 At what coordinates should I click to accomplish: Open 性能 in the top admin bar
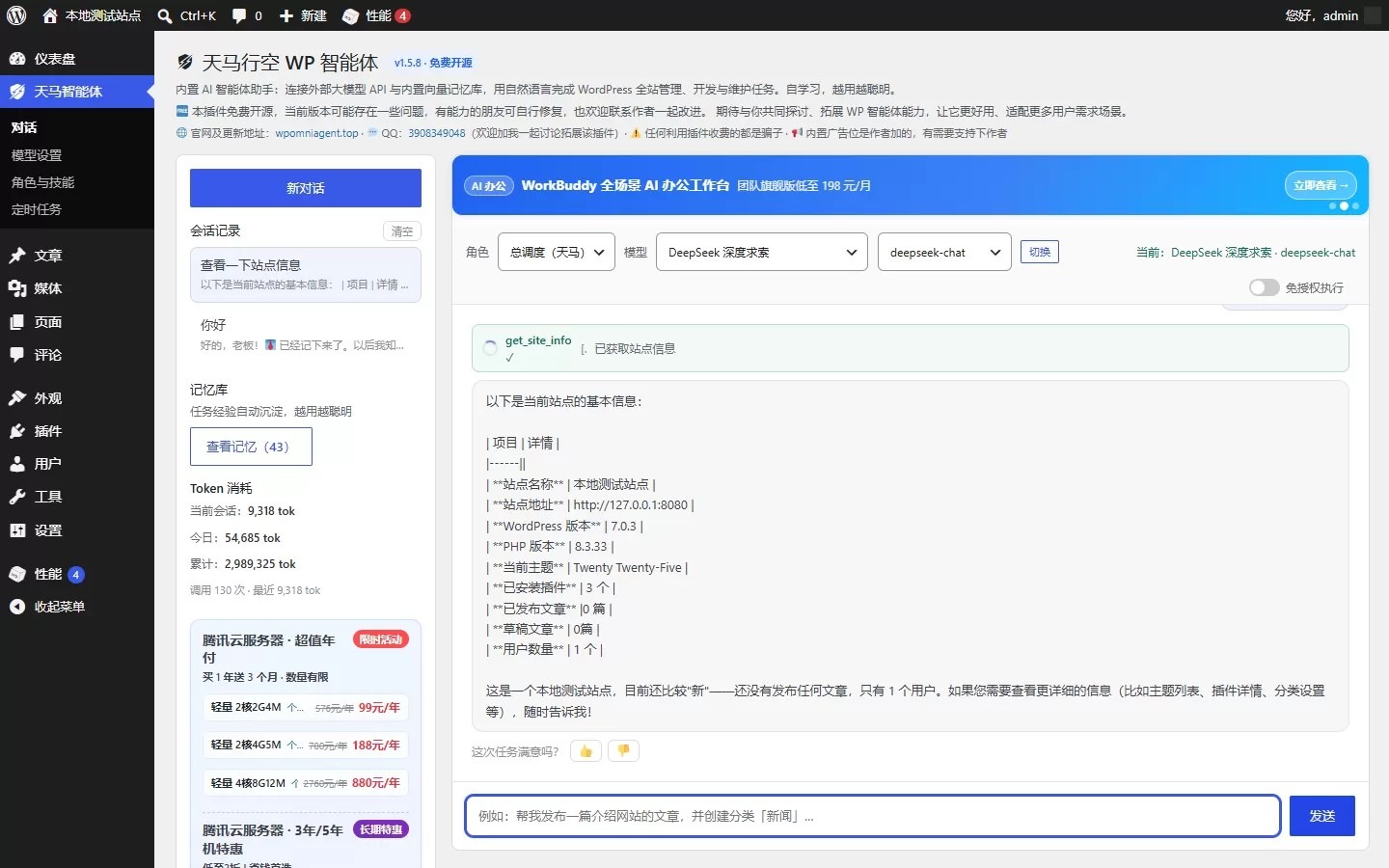pyautogui.click(x=376, y=15)
